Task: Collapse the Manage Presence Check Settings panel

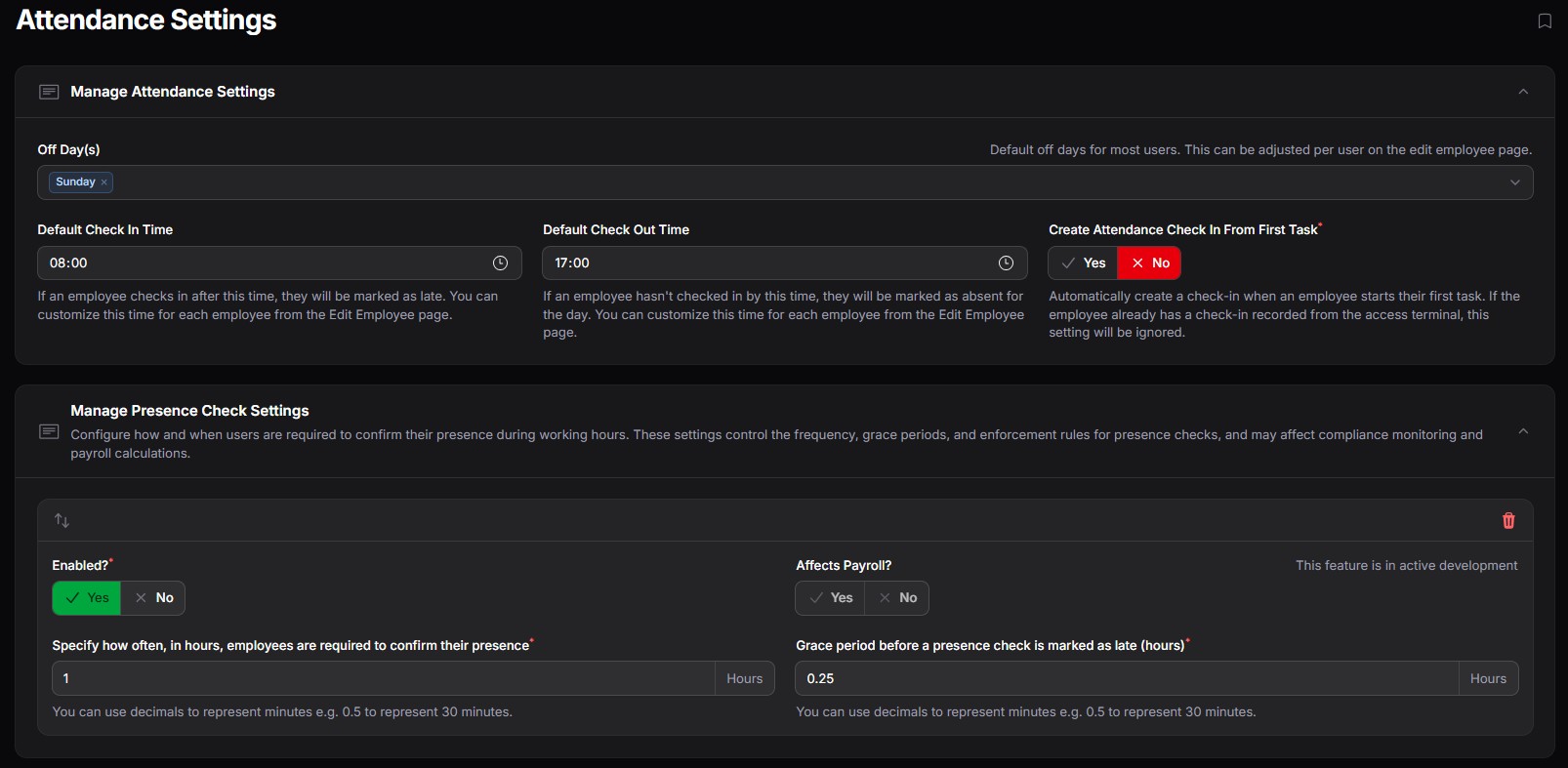Action: pos(1522,431)
